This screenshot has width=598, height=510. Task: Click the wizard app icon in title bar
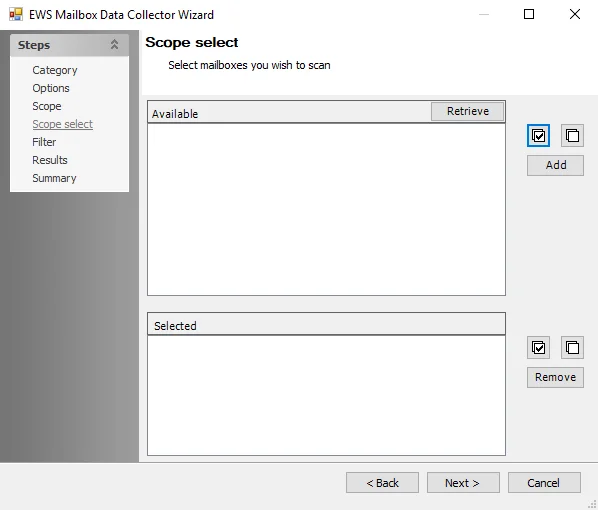pos(16,14)
